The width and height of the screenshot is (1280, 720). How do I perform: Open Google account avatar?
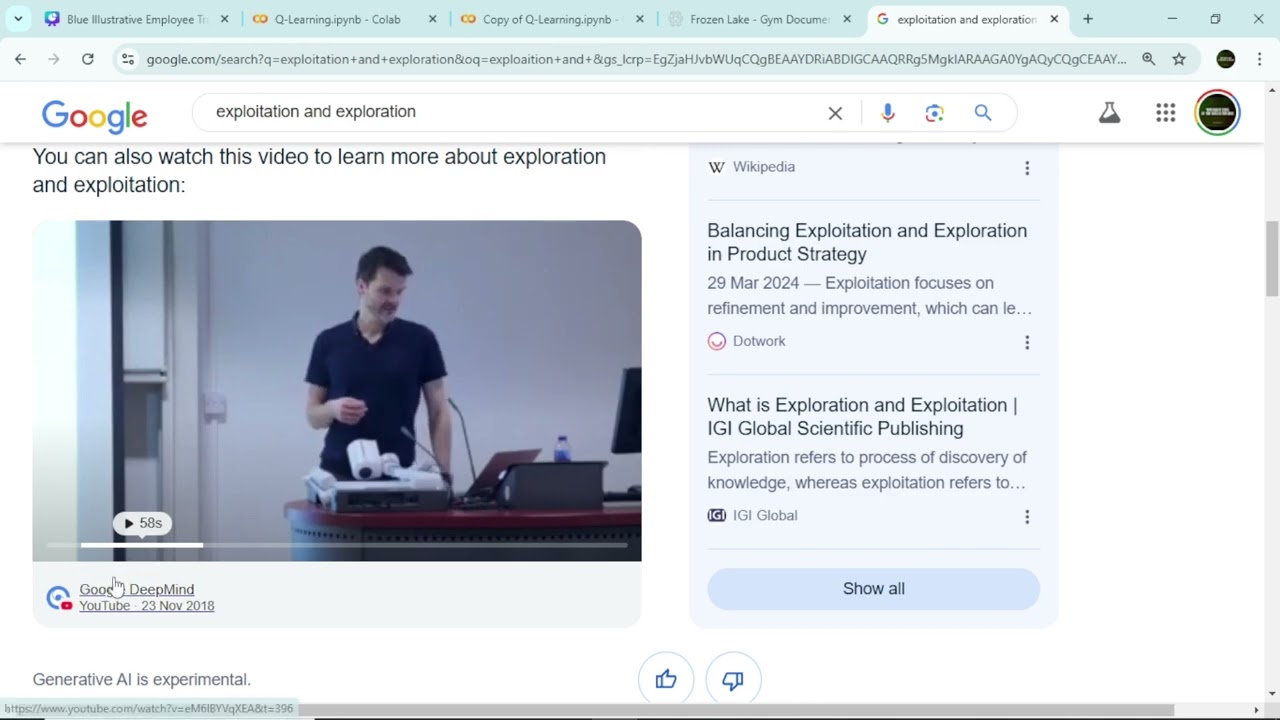pos(1217,112)
